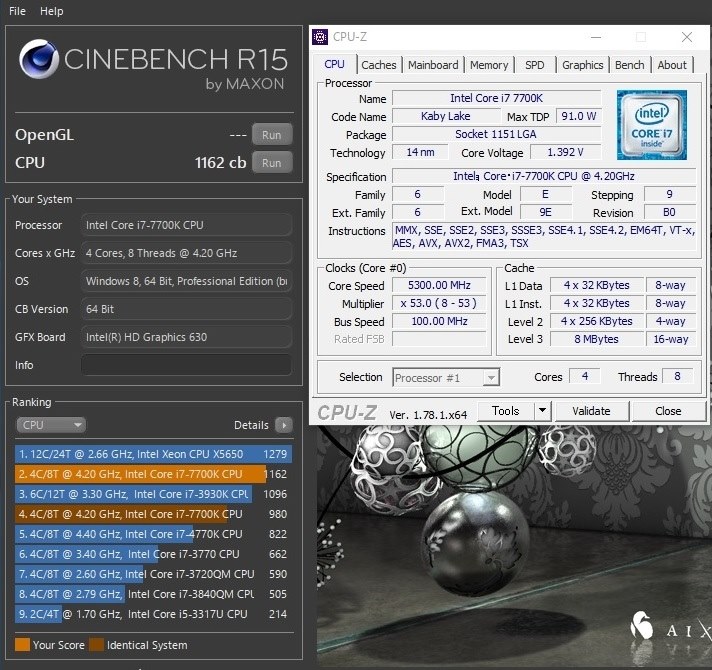Click the Intel Core i7 logo badge
This screenshot has width=712, height=670.
(652, 125)
